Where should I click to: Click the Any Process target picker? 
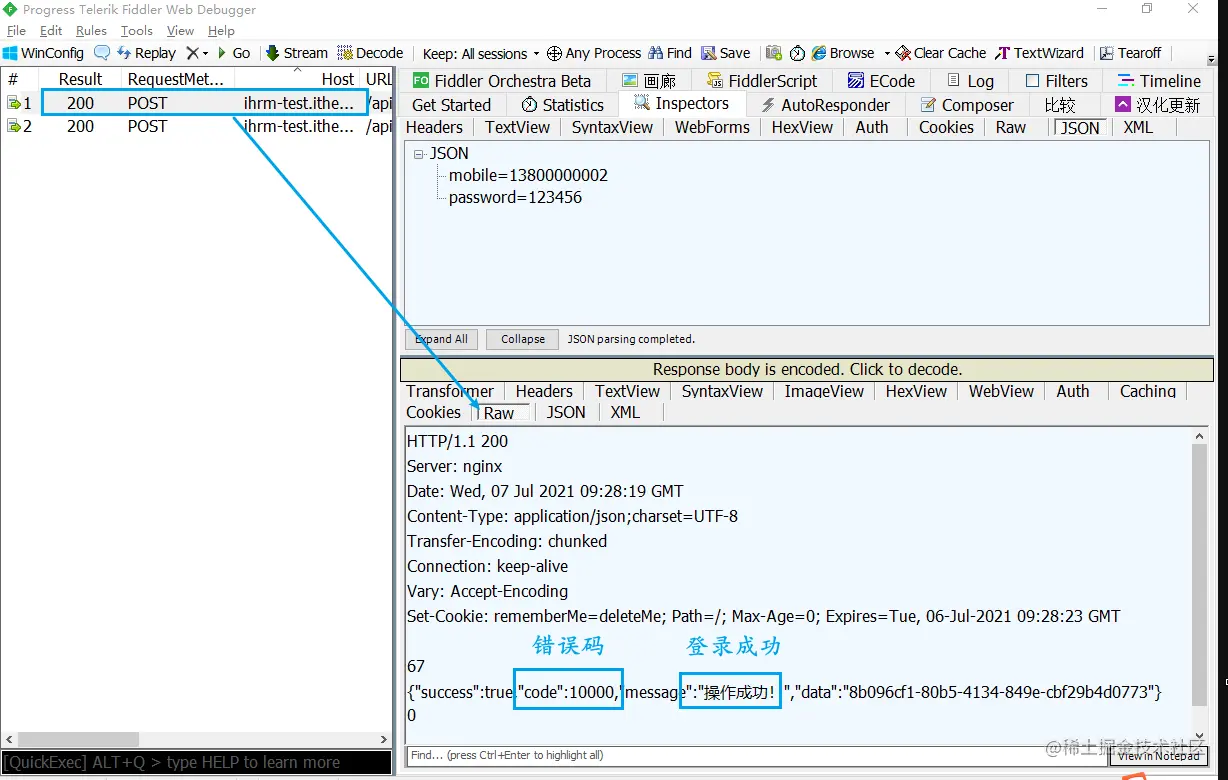(x=594, y=53)
